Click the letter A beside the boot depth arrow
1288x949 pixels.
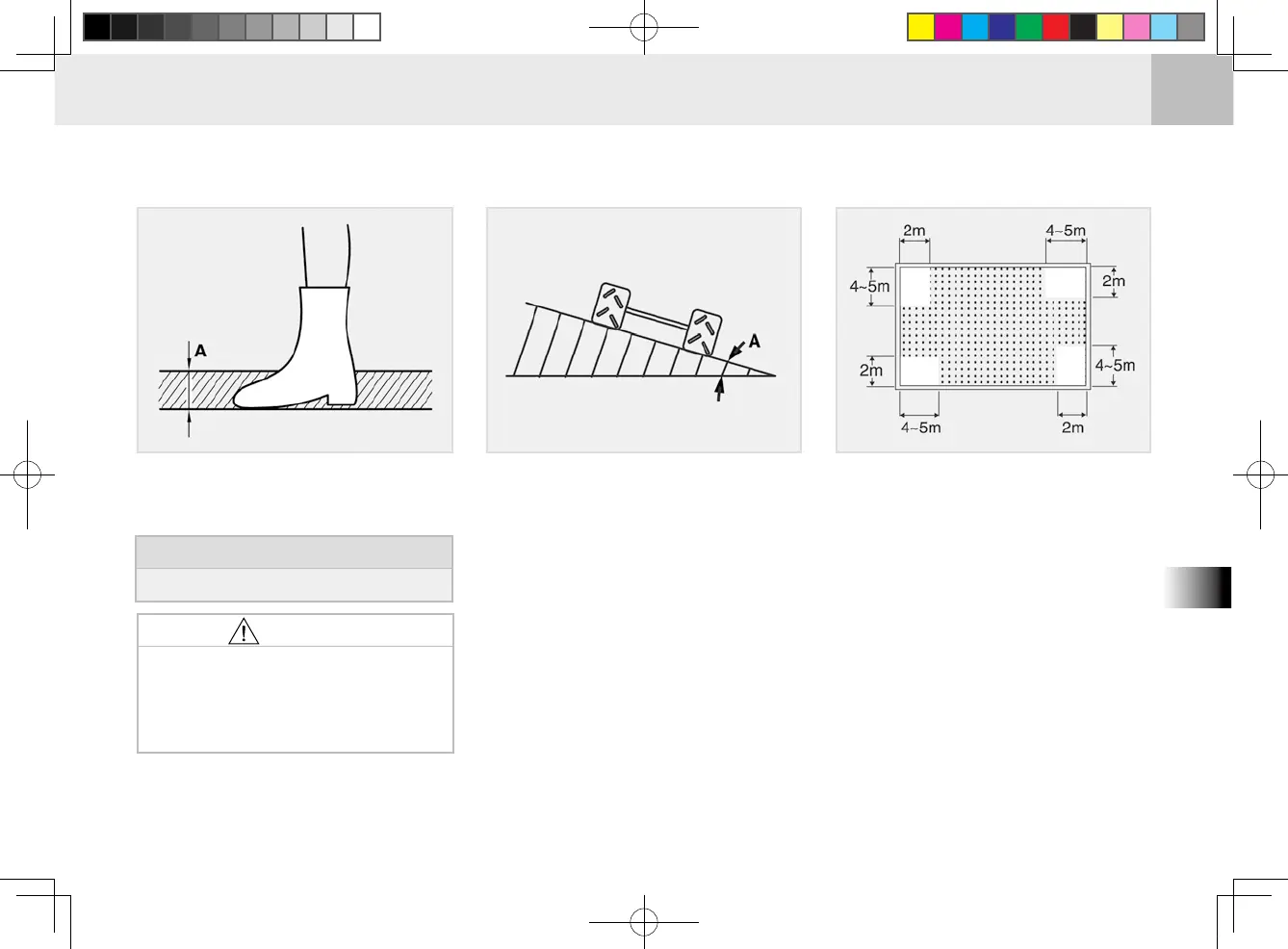point(200,350)
